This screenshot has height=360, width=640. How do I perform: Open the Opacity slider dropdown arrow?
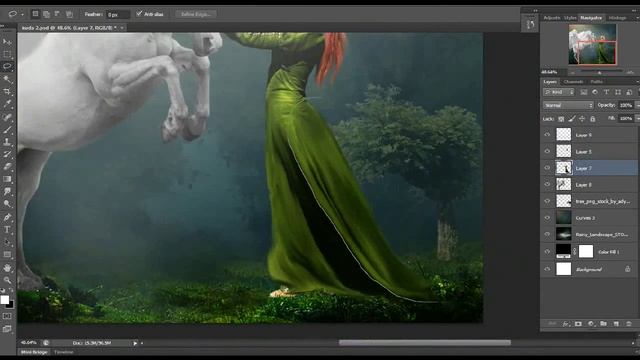point(637,105)
